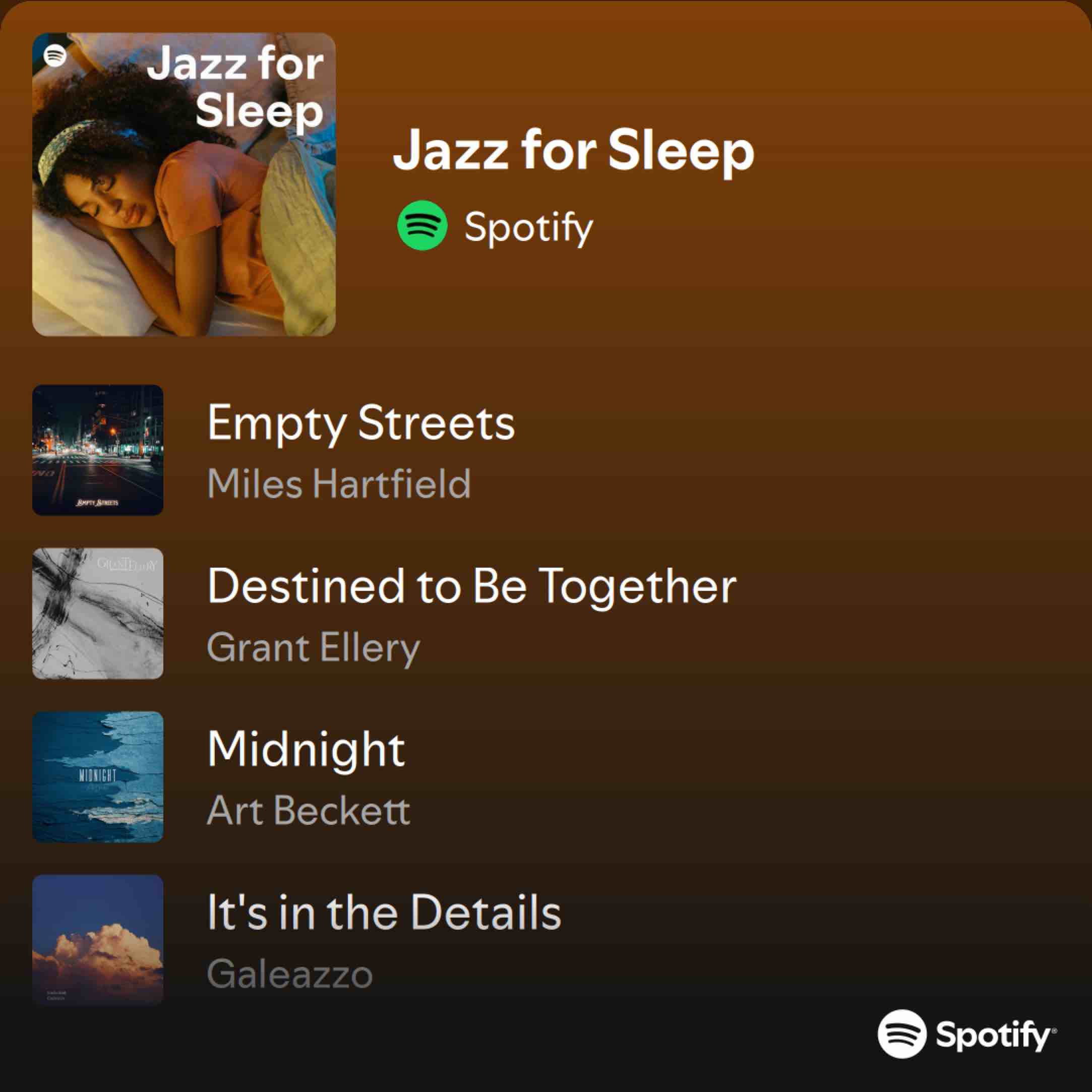Open artist Galeazzo
Screen dimensions: 1092x1092
point(290,974)
